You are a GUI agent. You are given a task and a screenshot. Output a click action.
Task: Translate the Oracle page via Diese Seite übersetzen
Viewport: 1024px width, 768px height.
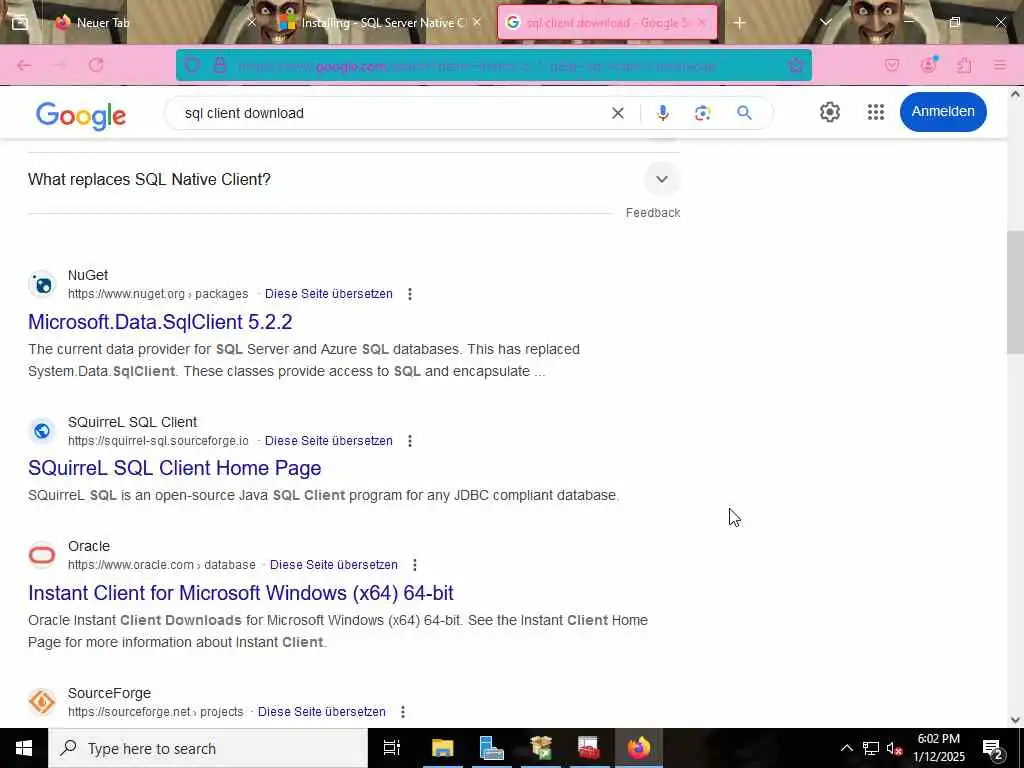[x=334, y=564]
